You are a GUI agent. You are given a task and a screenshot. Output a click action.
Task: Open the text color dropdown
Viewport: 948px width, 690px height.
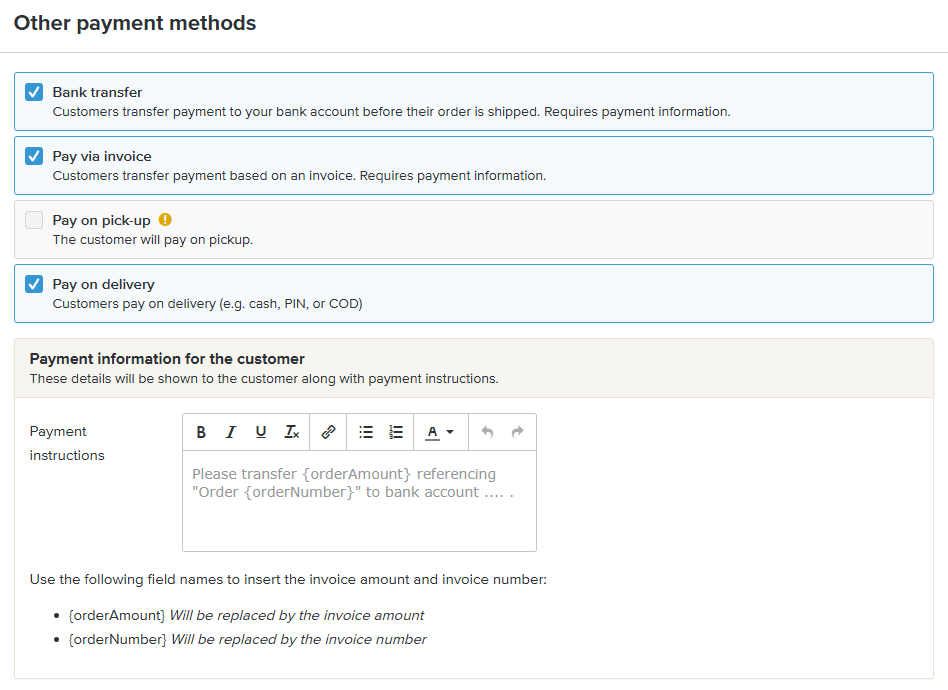(440, 432)
